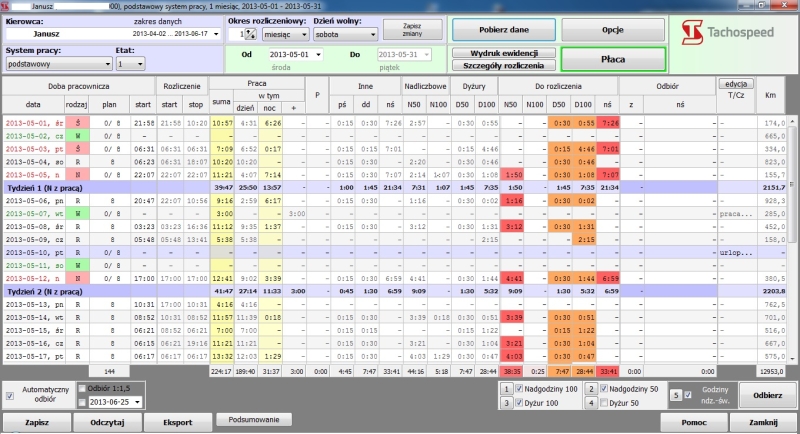Select the red N day-type badge for 2013-05-12
Screen dimensions: 800x434
click(78, 278)
